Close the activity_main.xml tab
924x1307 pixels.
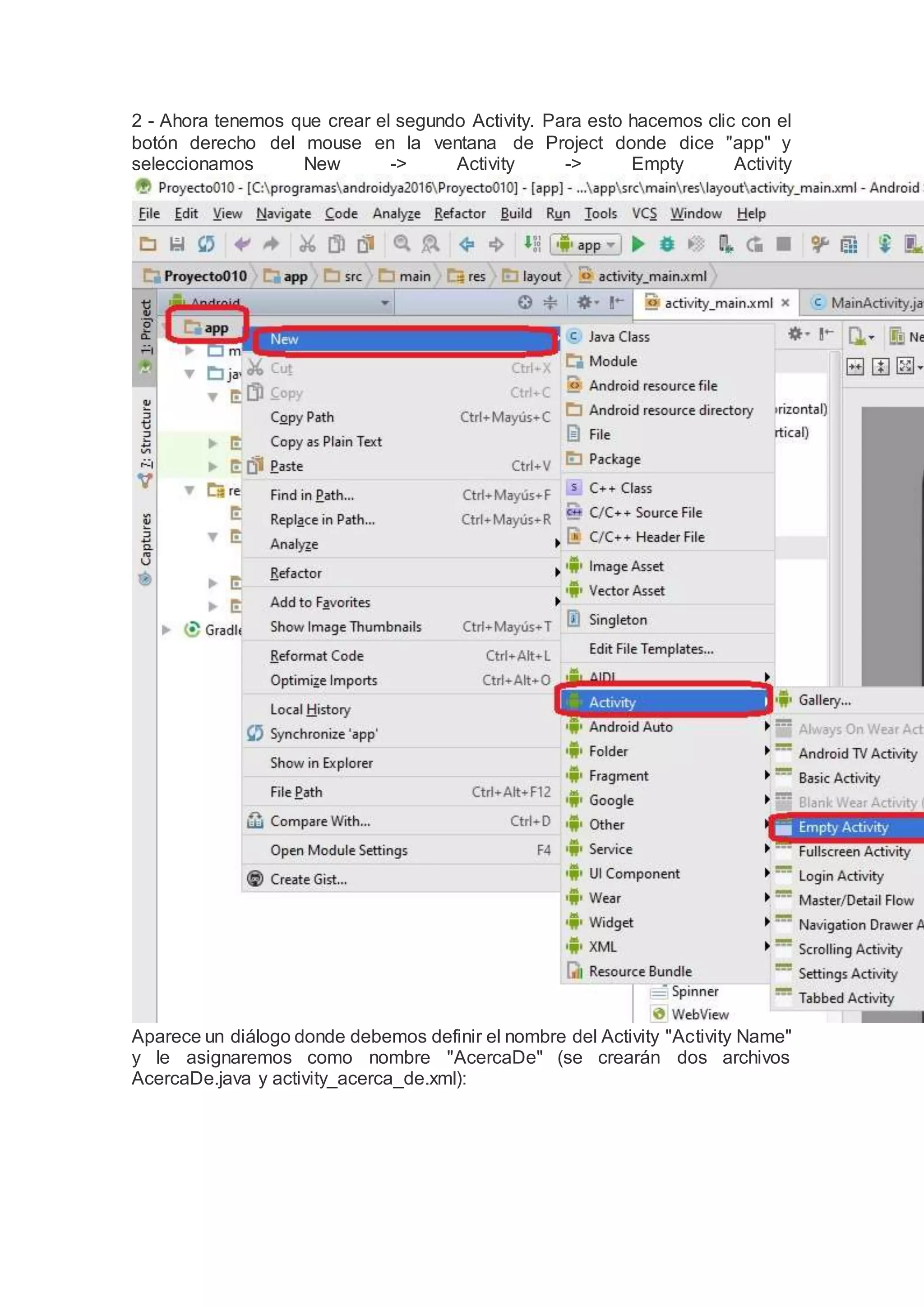click(x=785, y=303)
